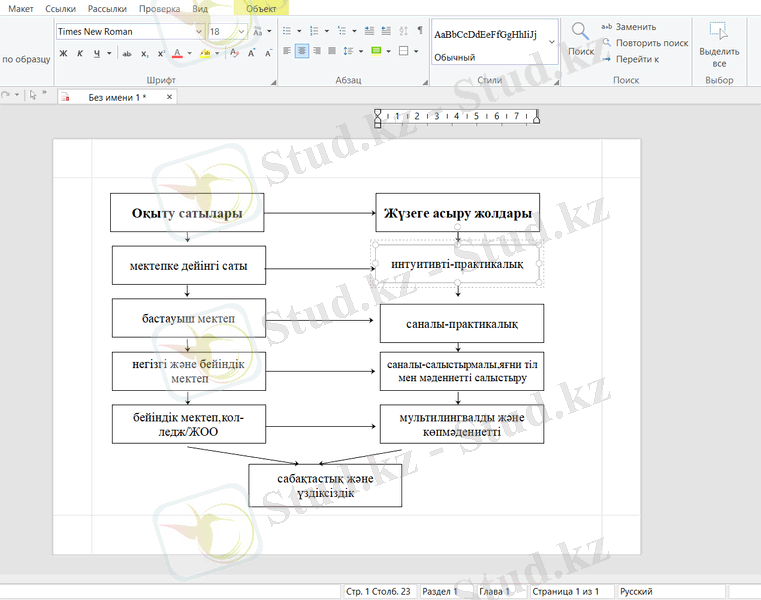
Task: Open underline style options arrow
Action: click(109, 53)
